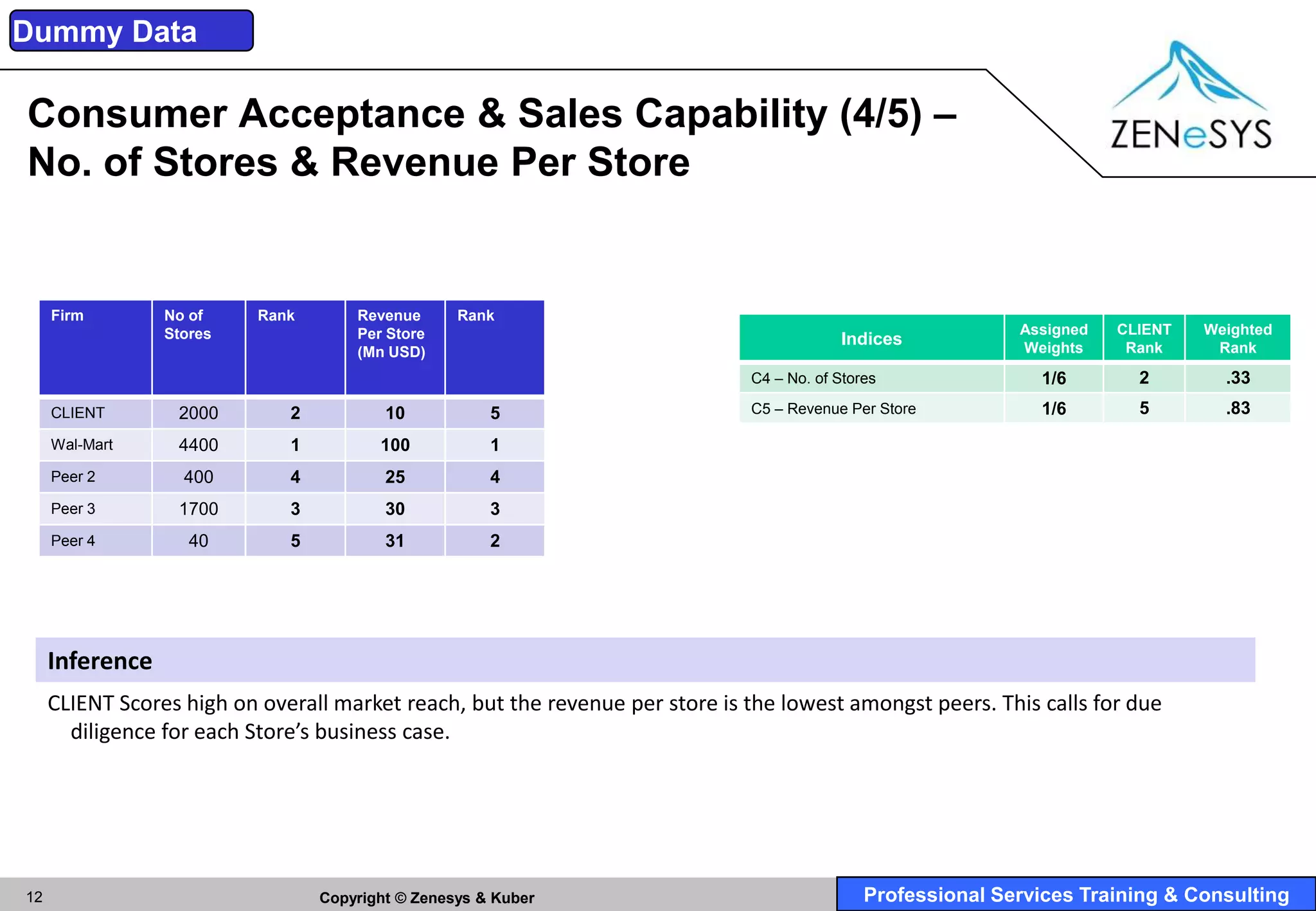Click the C4 – No. of Stores row
This screenshot has width=1316, height=911.
pyautogui.click(x=1015, y=378)
